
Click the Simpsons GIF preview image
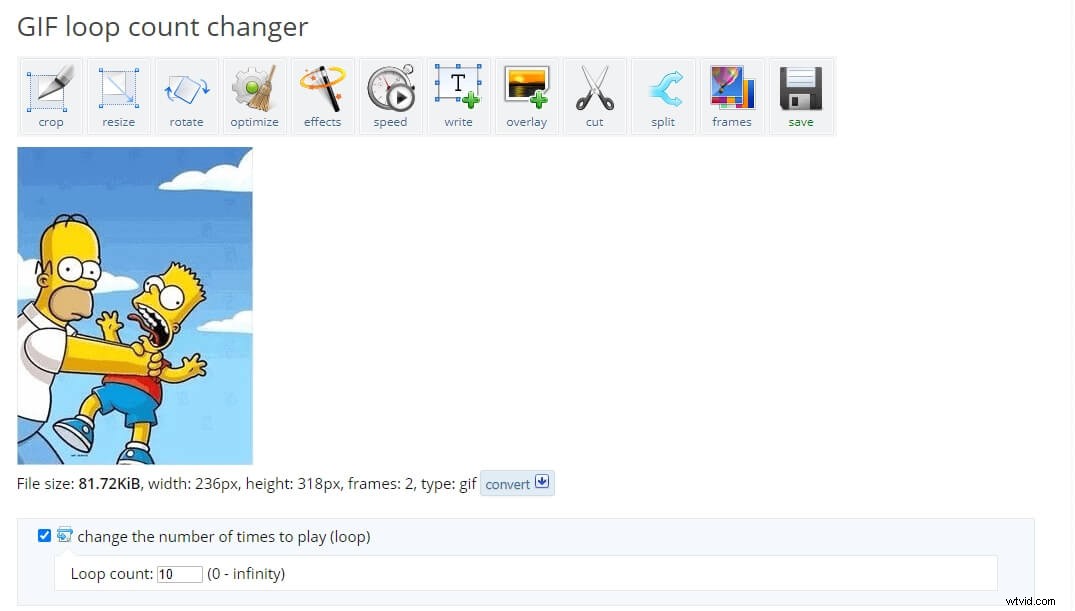point(134,304)
